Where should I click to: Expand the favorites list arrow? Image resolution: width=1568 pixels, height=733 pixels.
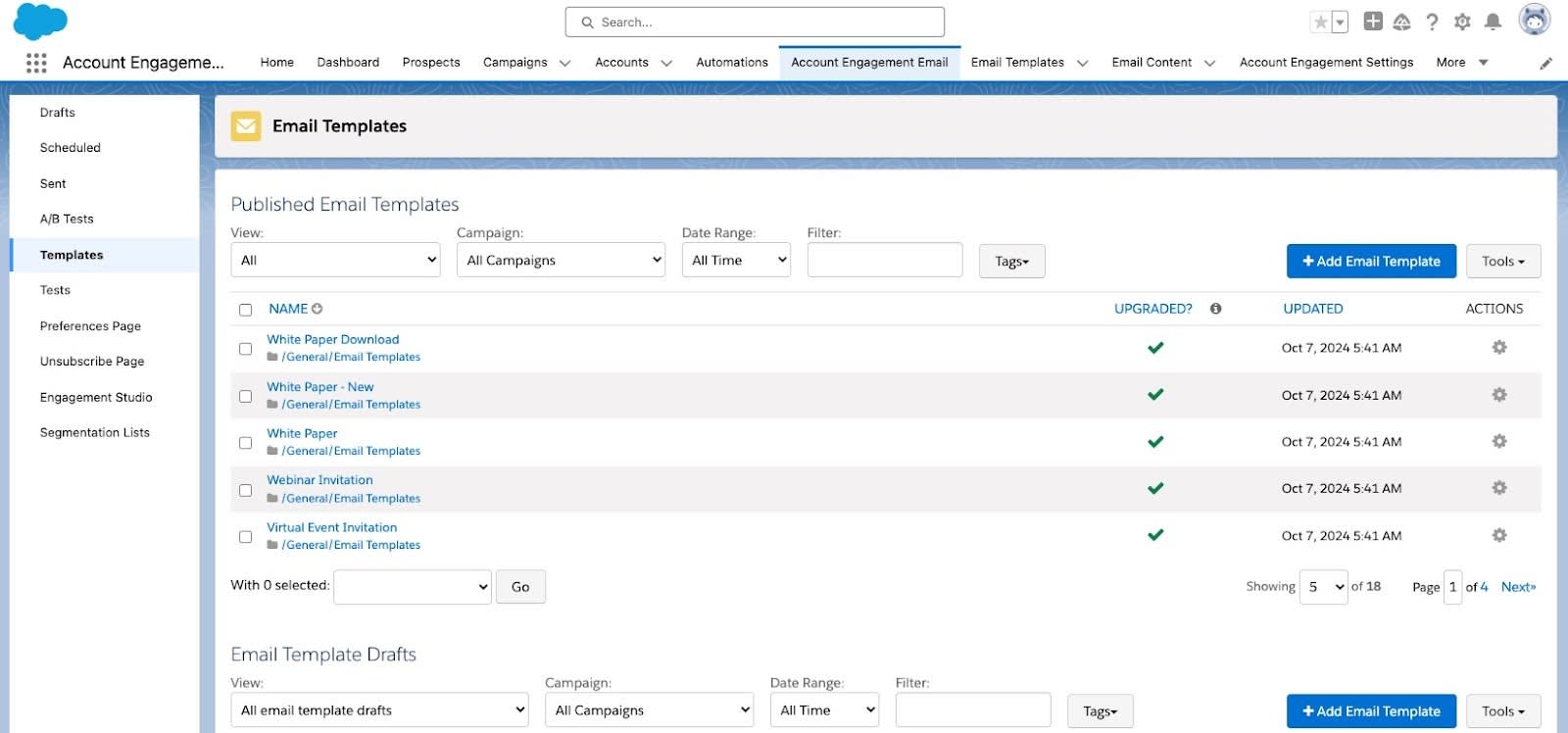coord(1341,22)
